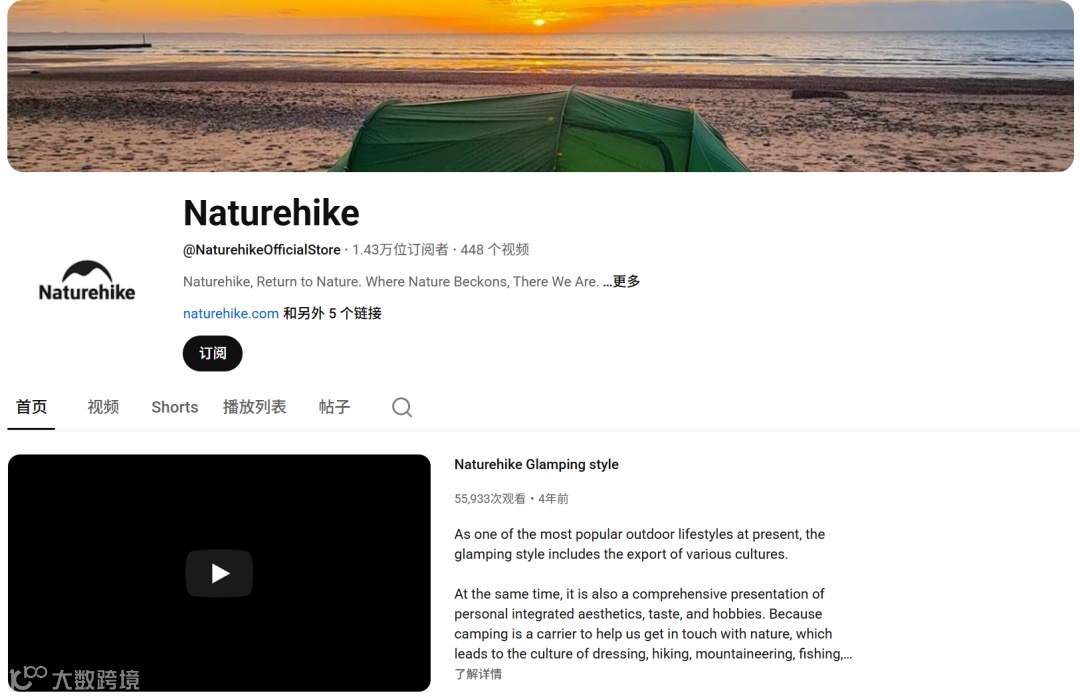Open the 首页 tab
Image resolution: width=1080 pixels, height=699 pixels.
pos(31,407)
